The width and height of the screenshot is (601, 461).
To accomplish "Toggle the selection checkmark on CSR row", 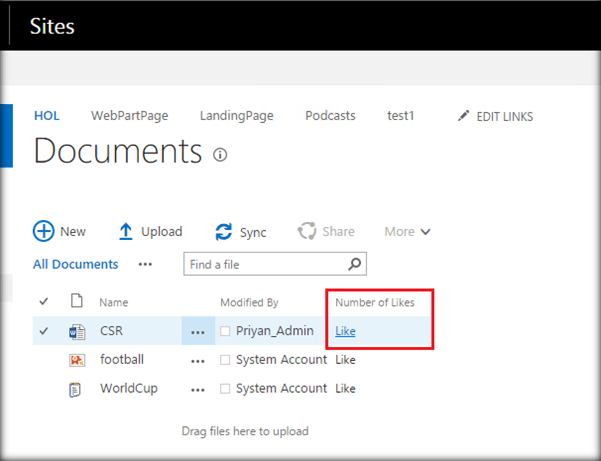I will (x=43, y=331).
